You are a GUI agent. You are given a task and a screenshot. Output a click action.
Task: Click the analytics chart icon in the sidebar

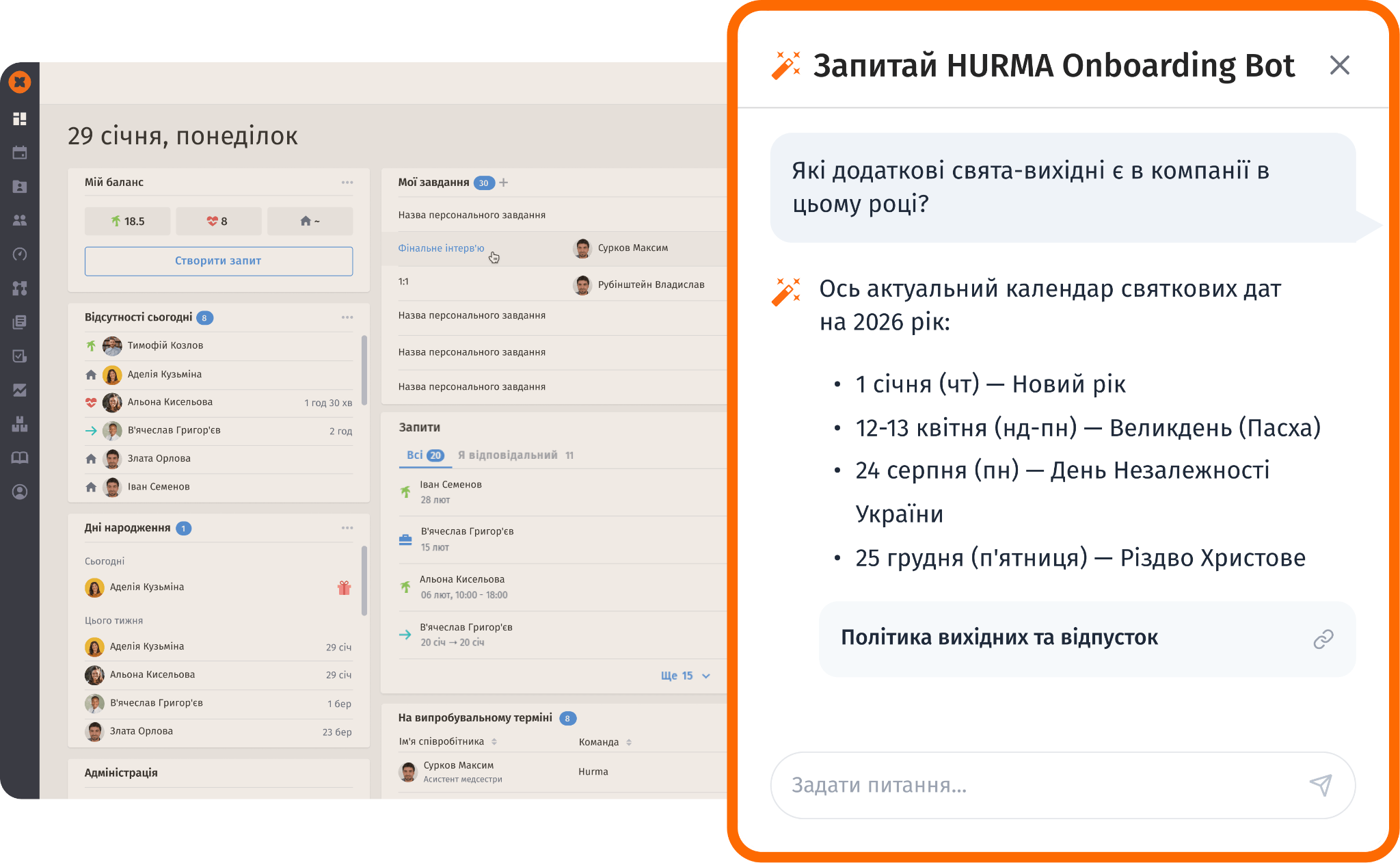point(20,390)
